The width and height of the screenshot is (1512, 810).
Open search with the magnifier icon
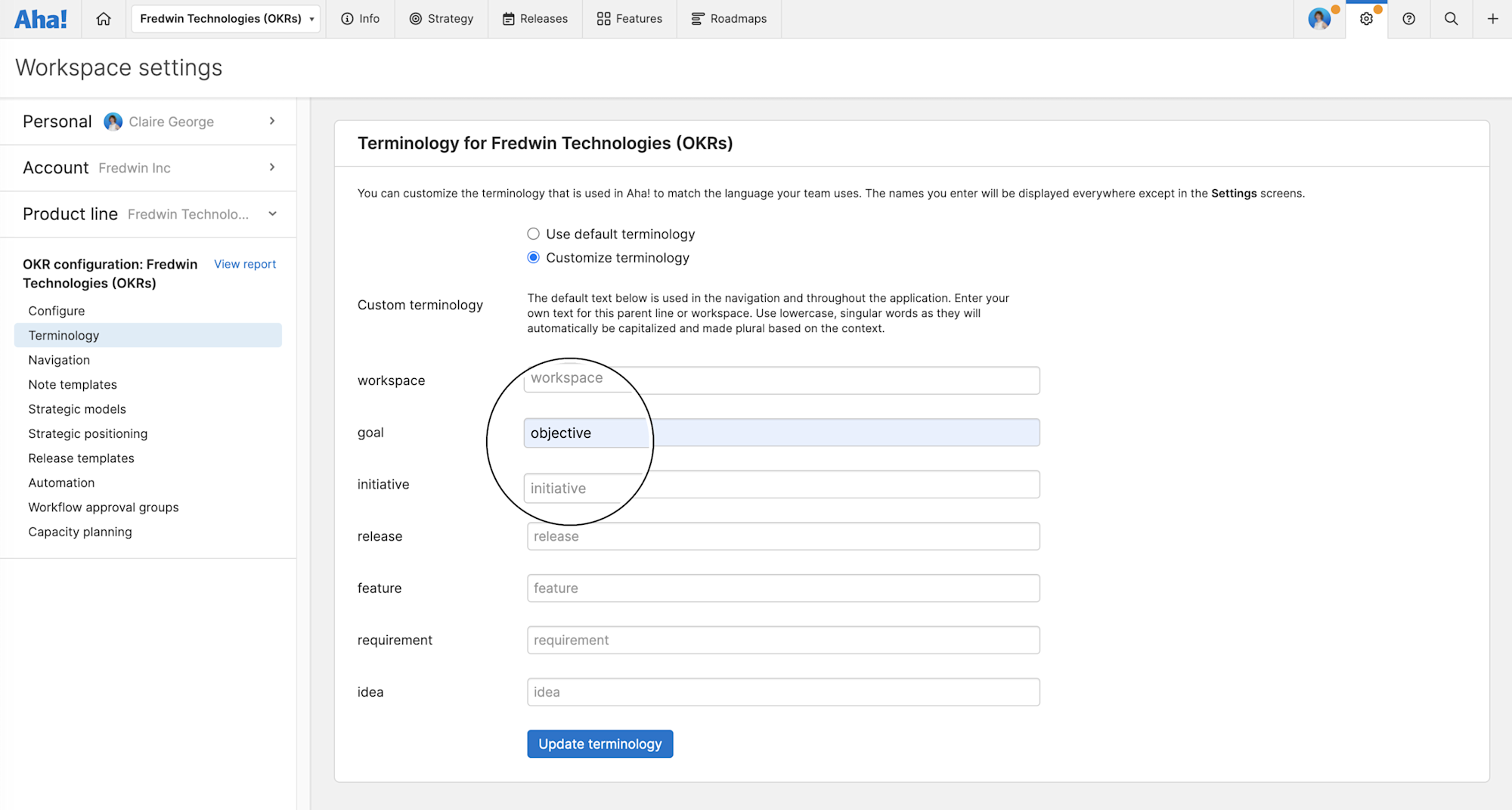click(x=1451, y=18)
